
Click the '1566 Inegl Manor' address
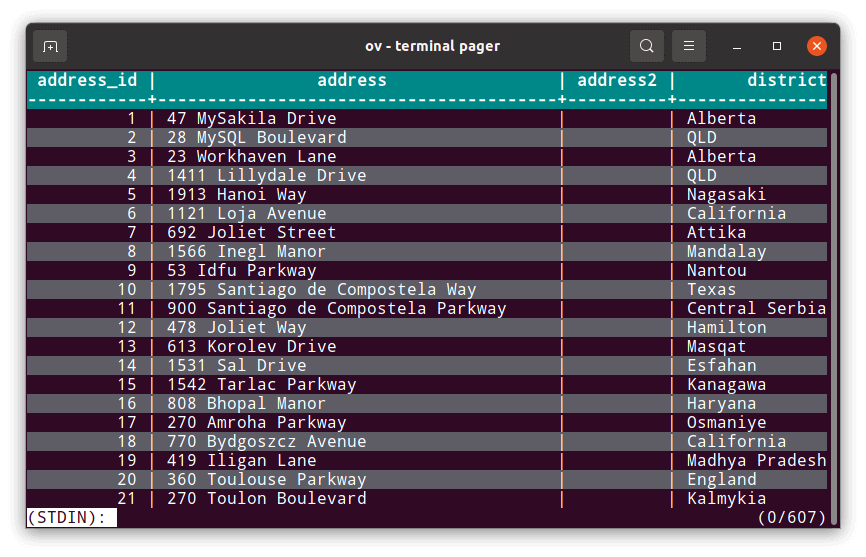click(247, 252)
